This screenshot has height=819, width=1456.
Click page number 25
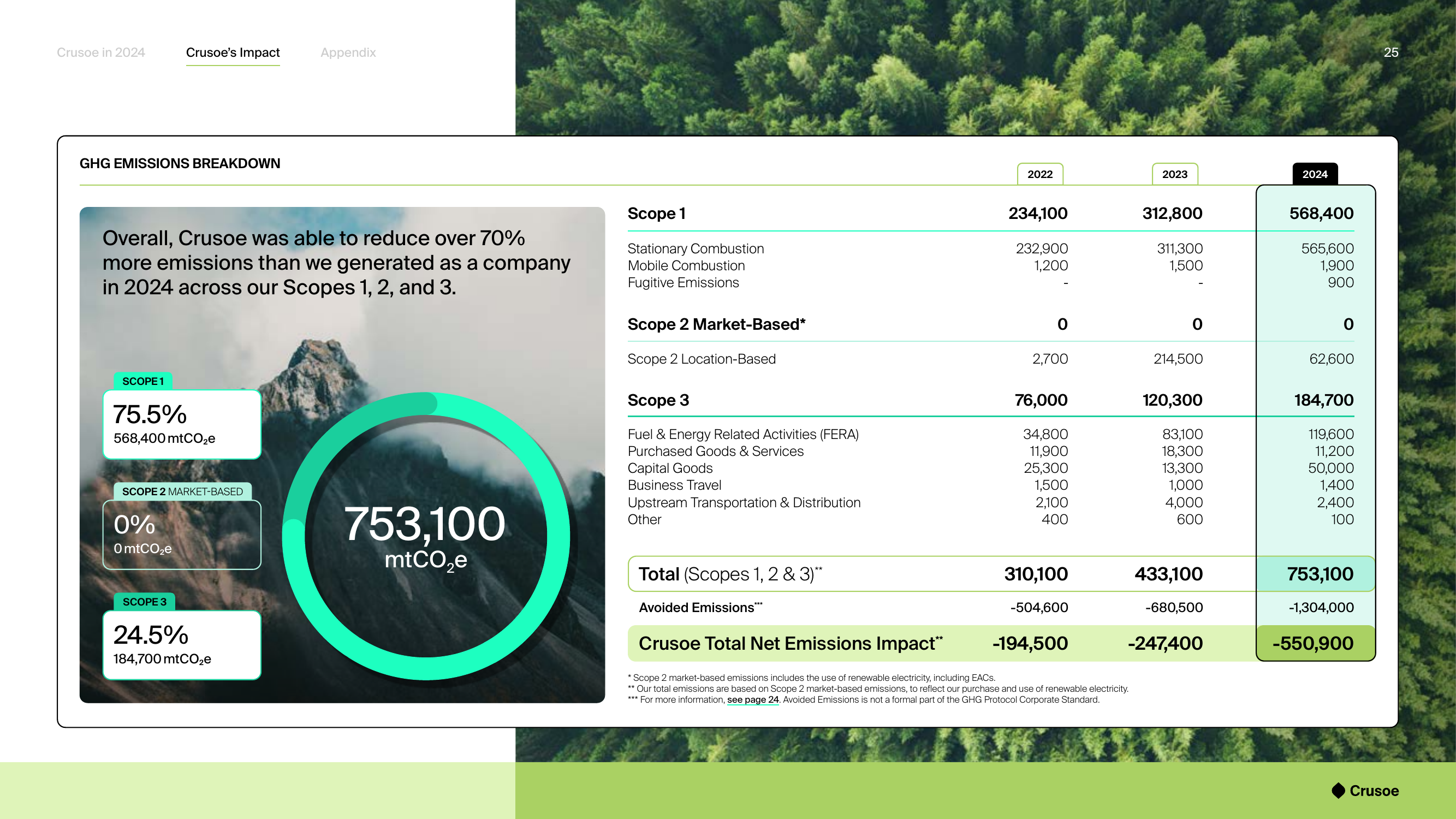[x=1391, y=52]
